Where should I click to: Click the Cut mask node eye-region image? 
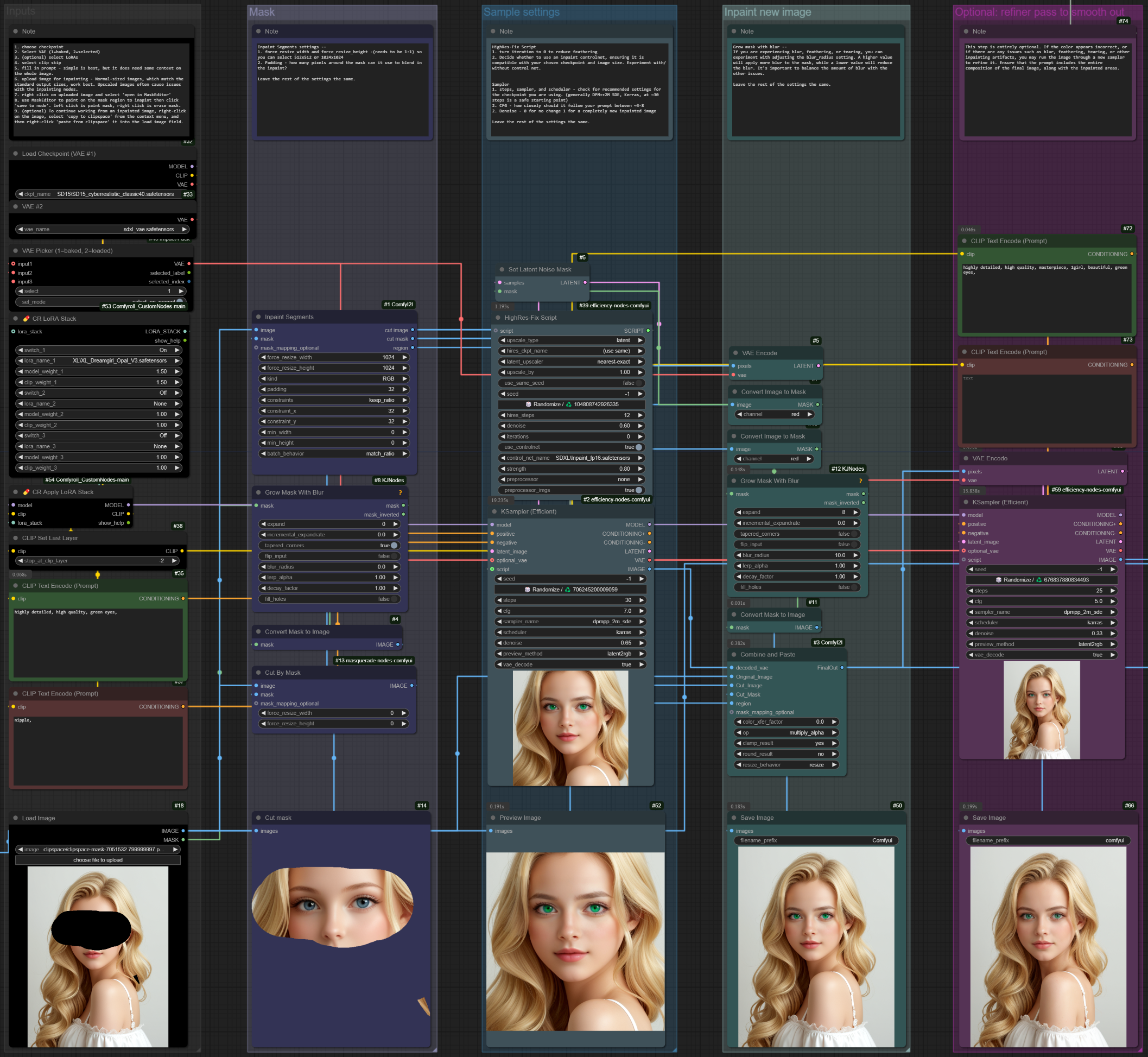point(333,907)
